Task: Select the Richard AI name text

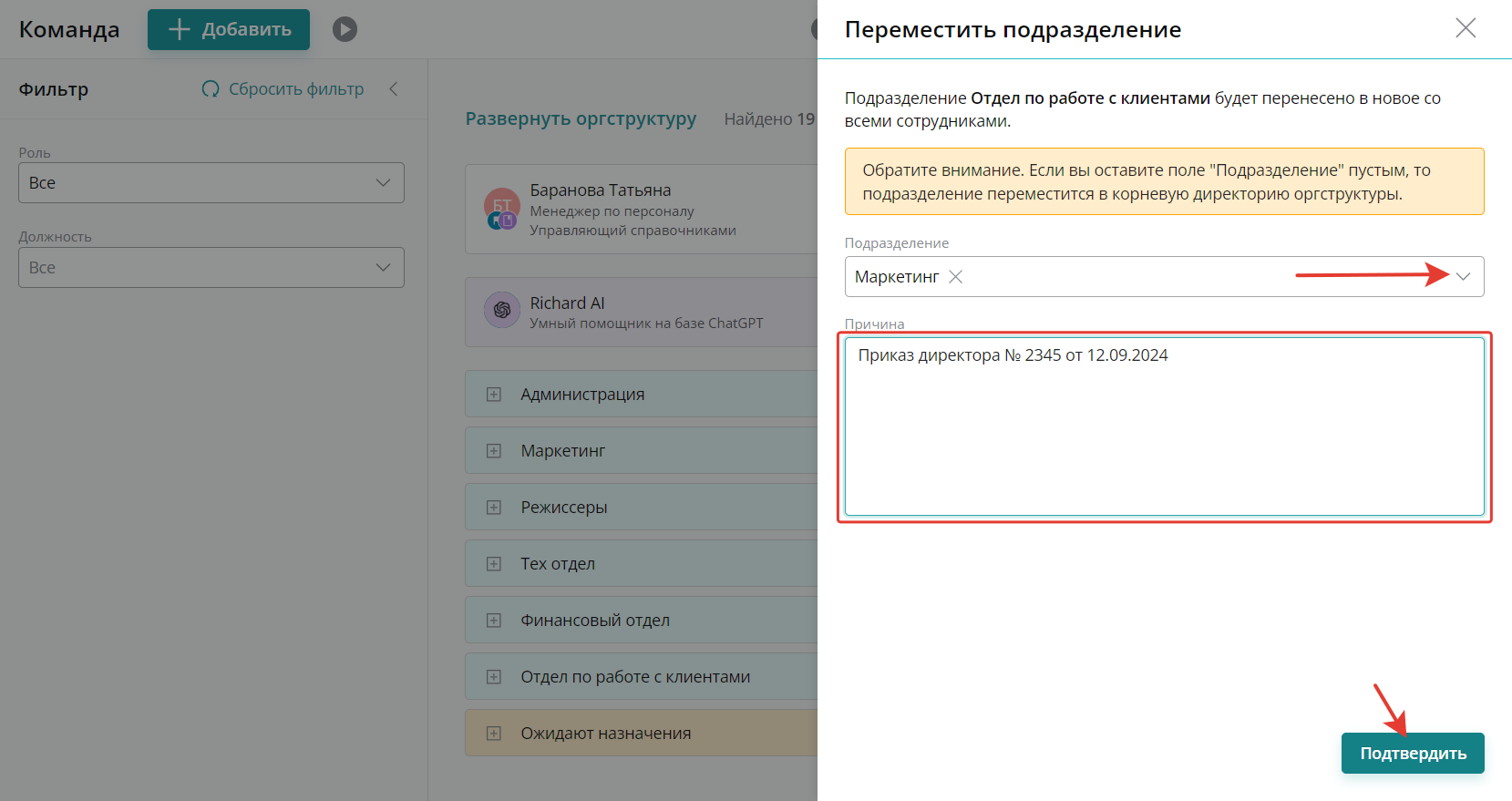Action: click(x=568, y=303)
